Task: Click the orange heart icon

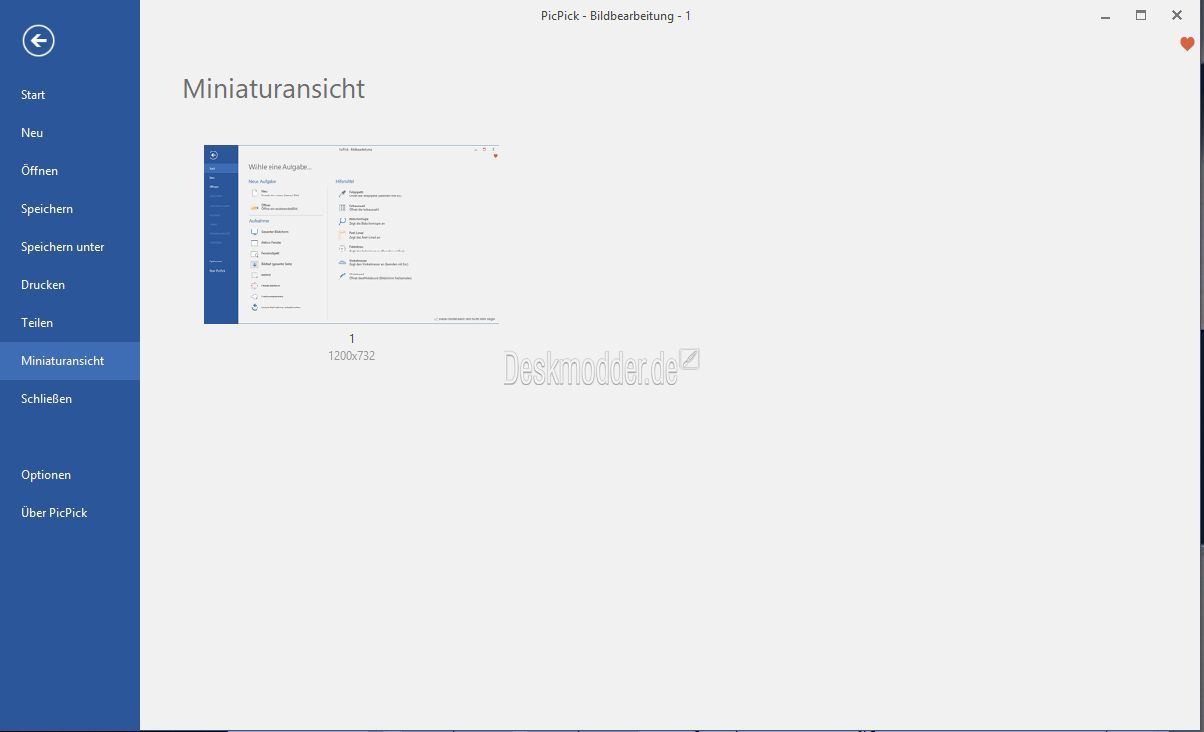Action: (1187, 44)
